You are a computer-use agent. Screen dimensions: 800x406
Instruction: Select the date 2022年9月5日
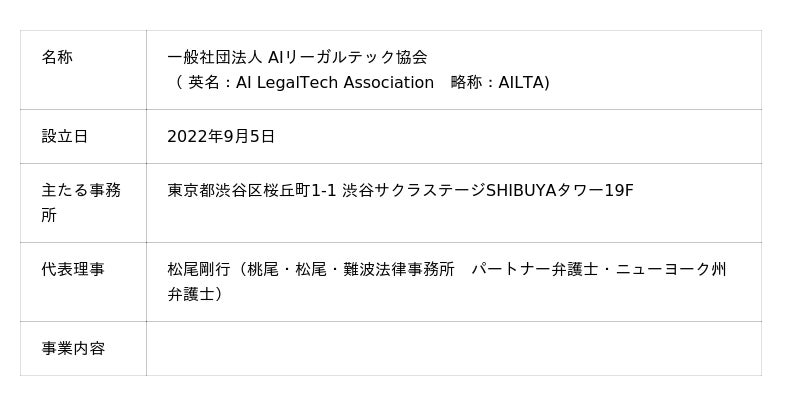tap(221, 137)
